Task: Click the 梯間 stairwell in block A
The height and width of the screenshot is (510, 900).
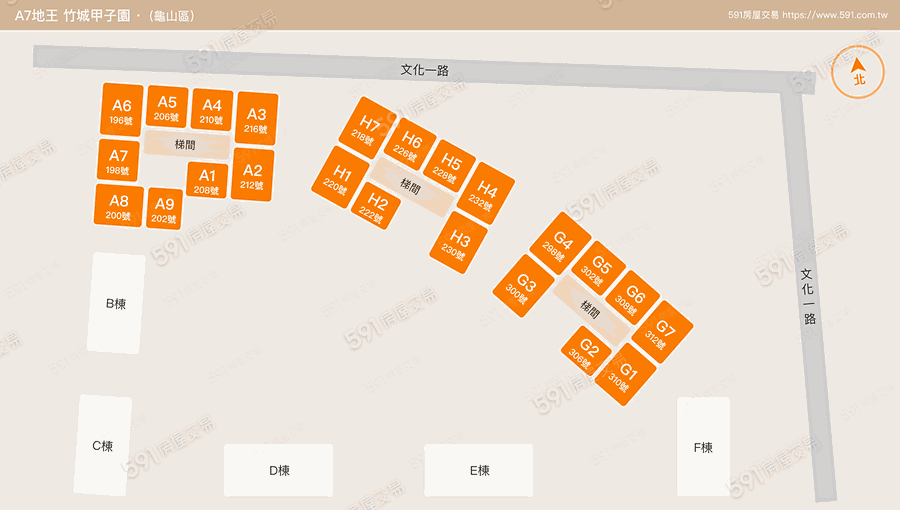Action: (185, 144)
